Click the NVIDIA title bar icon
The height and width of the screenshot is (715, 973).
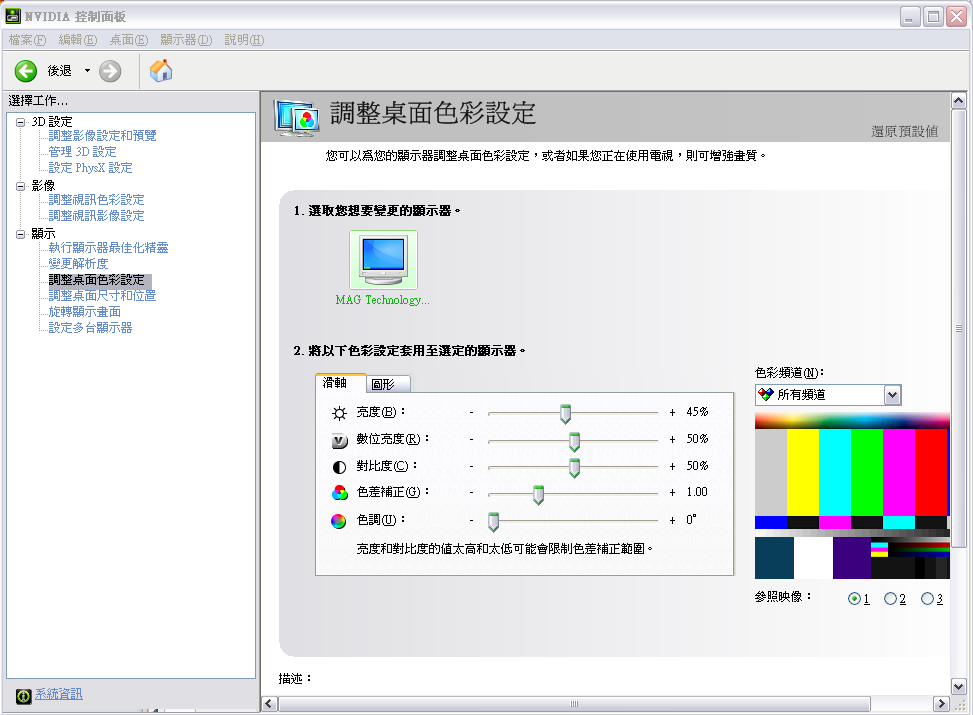click(12, 16)
